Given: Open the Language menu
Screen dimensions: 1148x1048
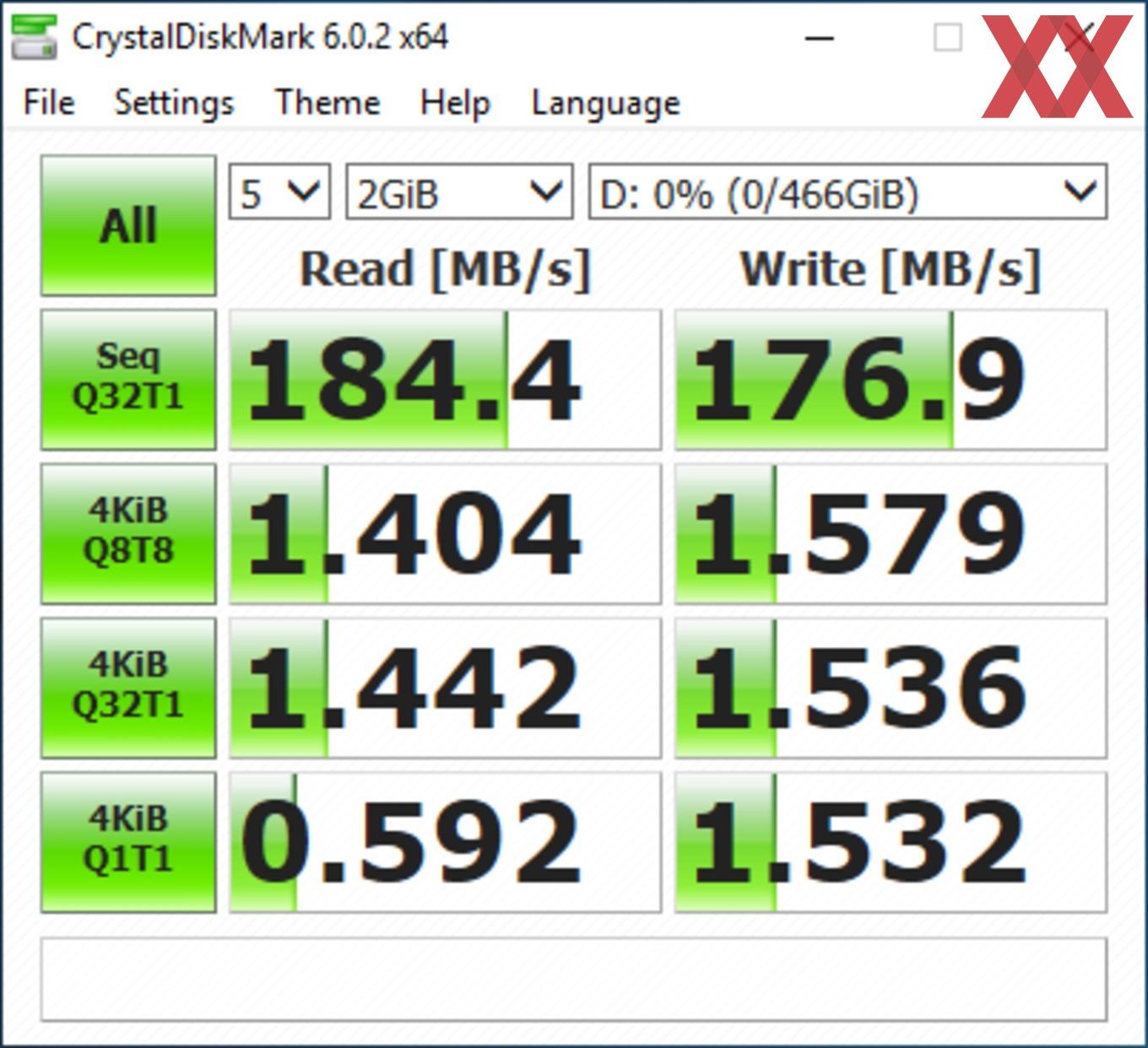Looking at the screenshot, I should tap(605, 103).
